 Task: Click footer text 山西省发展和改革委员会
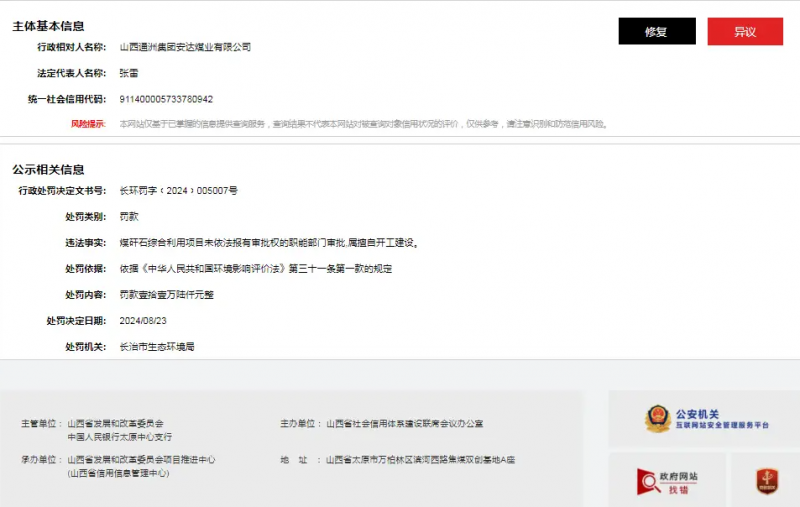pos(115,423)
